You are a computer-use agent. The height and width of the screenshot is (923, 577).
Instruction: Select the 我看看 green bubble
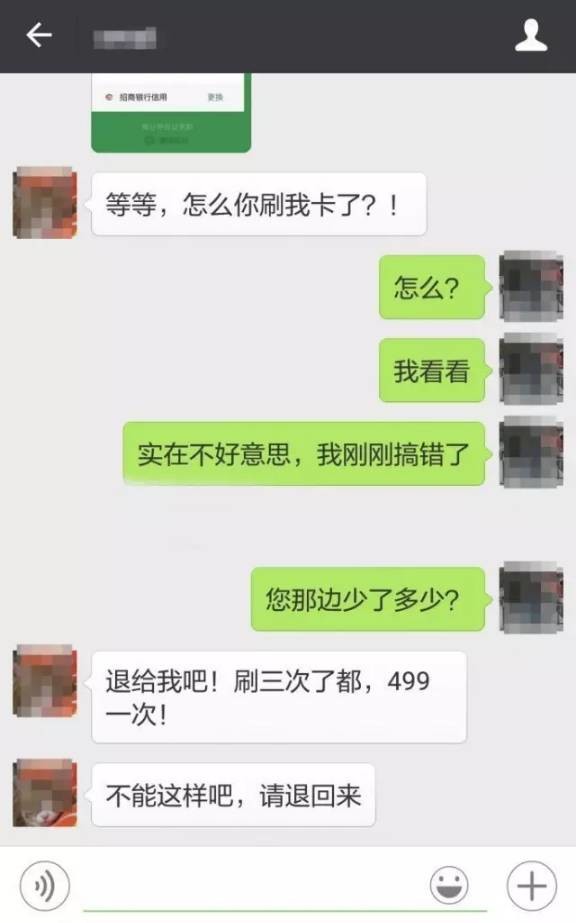pos(432,370)
